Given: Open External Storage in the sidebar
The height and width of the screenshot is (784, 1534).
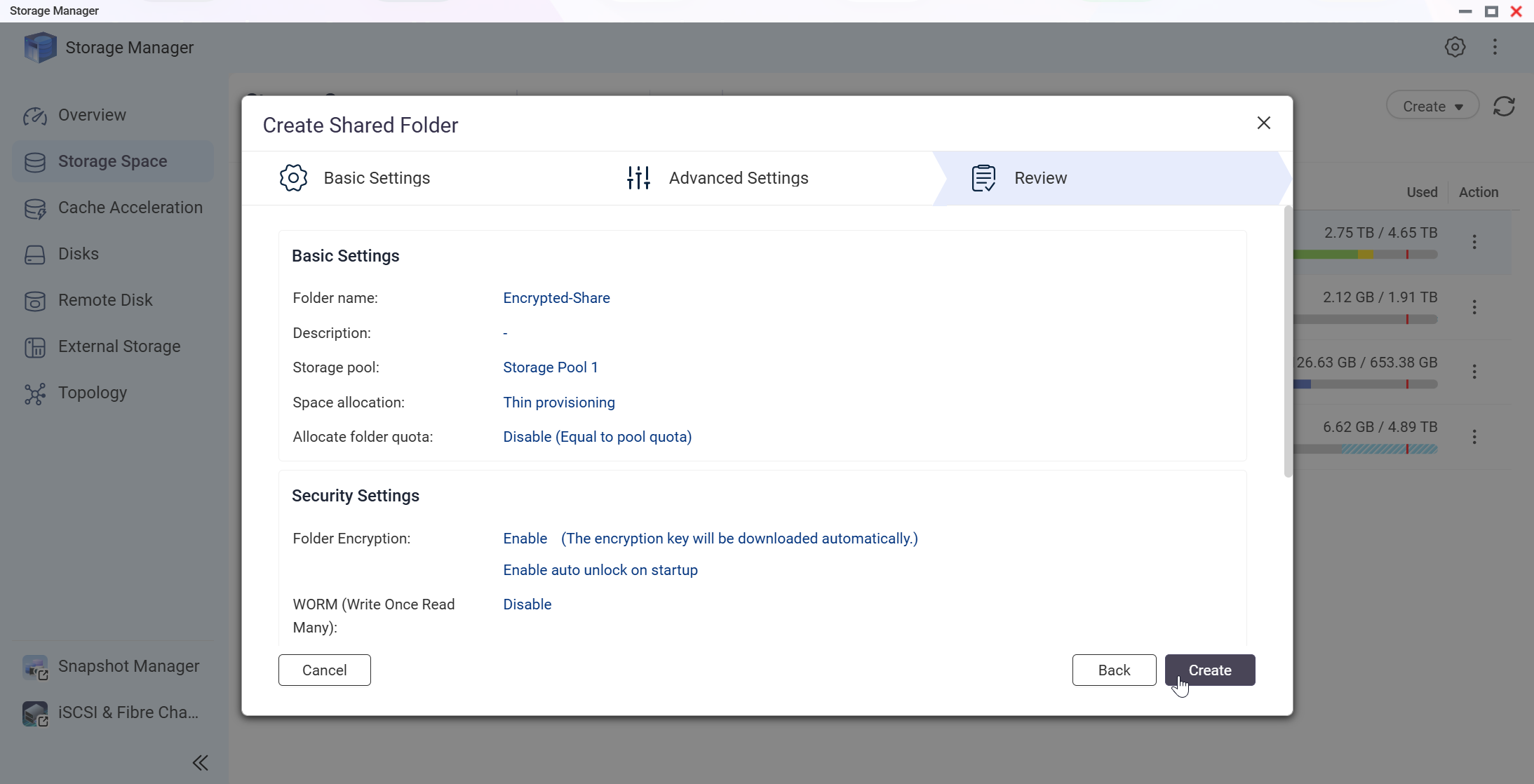Looking at the screenshot, I should tap(113, 346).
